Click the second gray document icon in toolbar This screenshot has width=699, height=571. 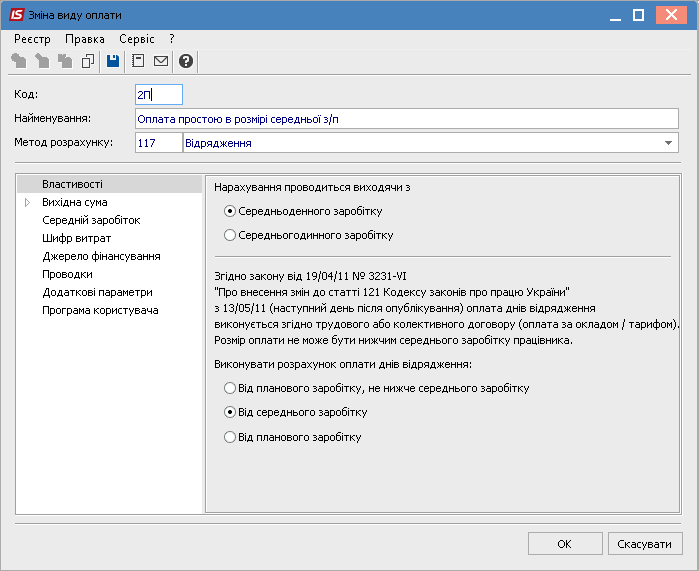(42, 61)
